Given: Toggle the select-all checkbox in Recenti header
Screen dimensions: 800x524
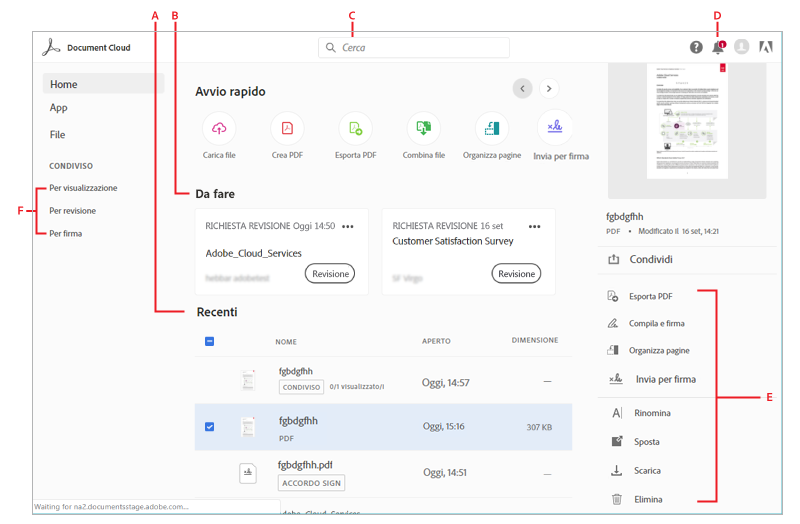Looking at the screenshot, I should [x=209, y=341].
